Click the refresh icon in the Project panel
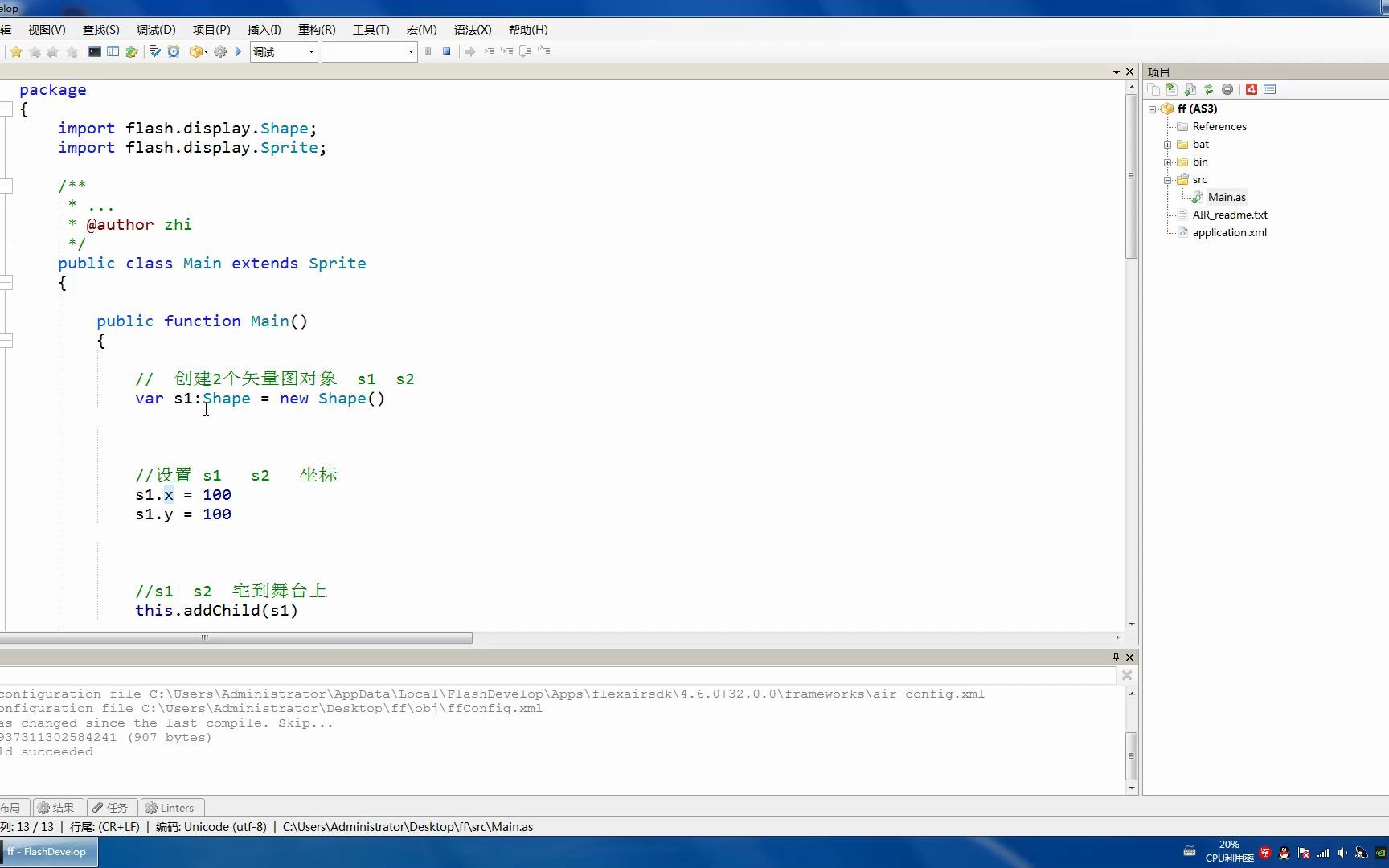 [1209, 89]
